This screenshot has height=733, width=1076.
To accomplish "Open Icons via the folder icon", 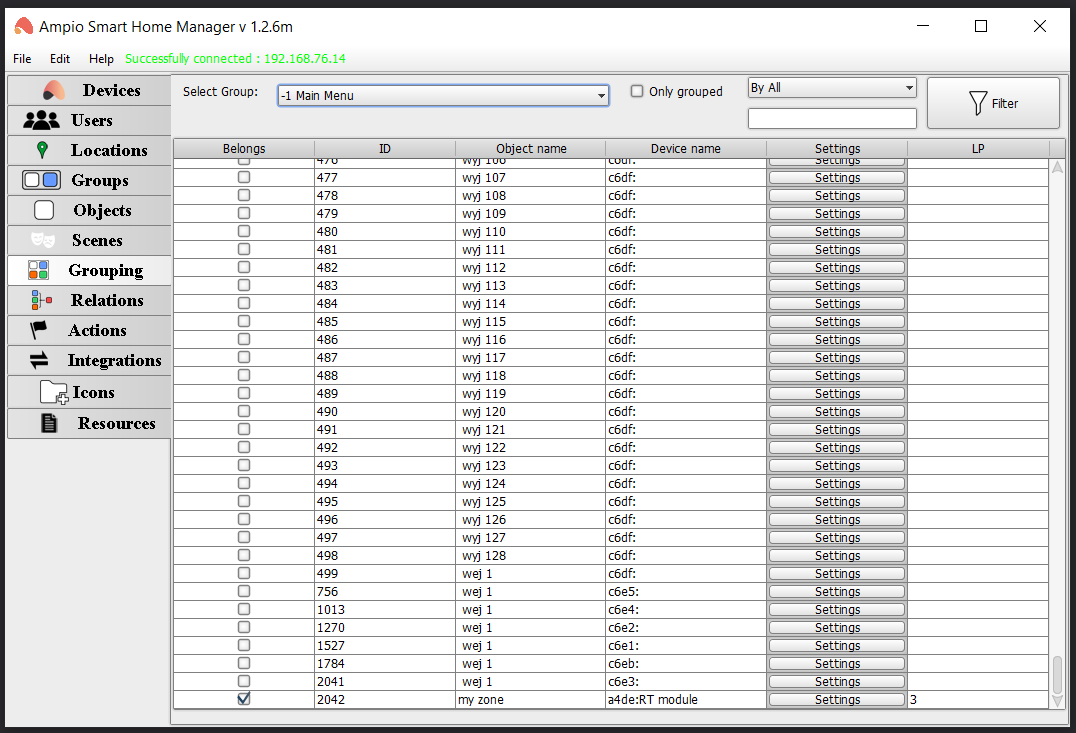I will [x=54, y=392].
